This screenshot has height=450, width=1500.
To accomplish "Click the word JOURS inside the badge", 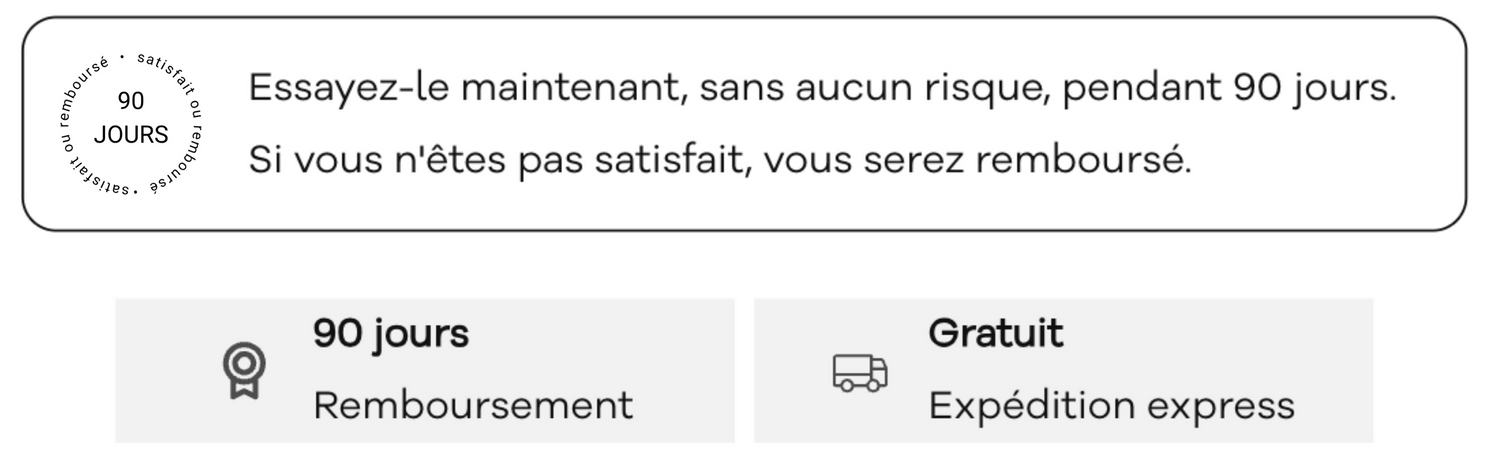I will [x=131, y=135].
